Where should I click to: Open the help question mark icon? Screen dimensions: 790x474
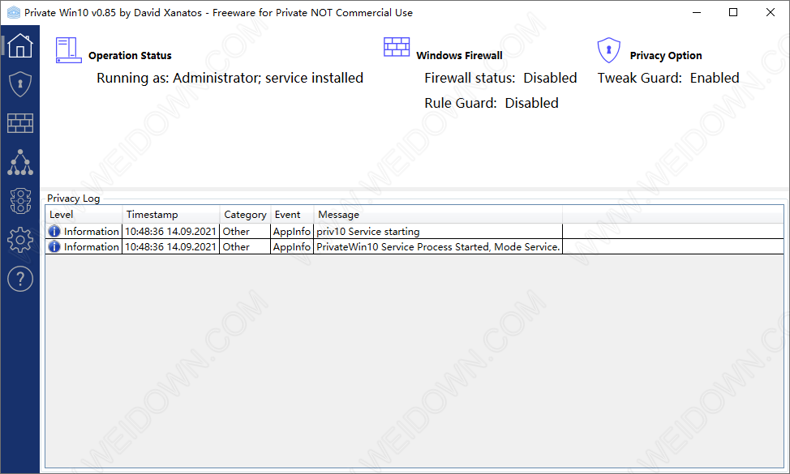pos(20,279)
